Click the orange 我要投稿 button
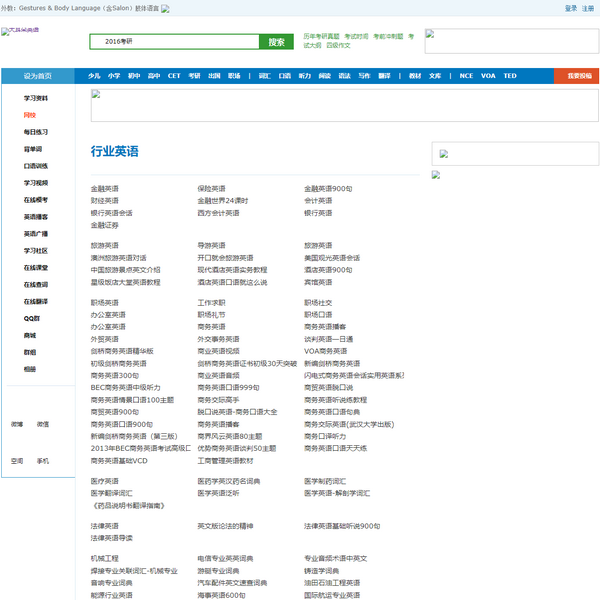Viewport: 600px width, 600px height. coord(579,76)
